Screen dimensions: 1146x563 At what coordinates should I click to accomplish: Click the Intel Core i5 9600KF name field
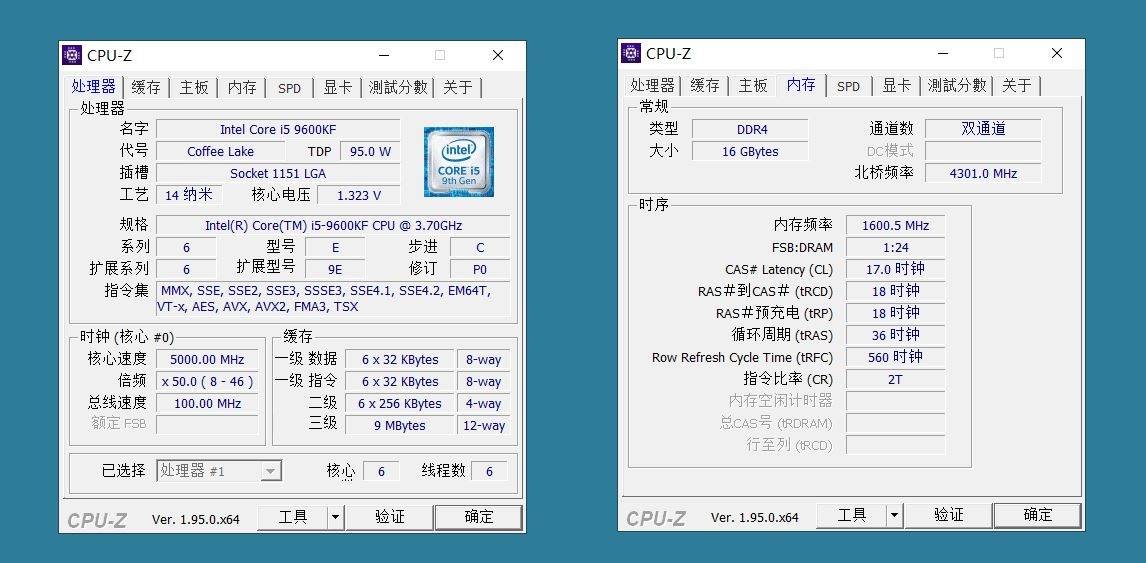click(278, 129)
